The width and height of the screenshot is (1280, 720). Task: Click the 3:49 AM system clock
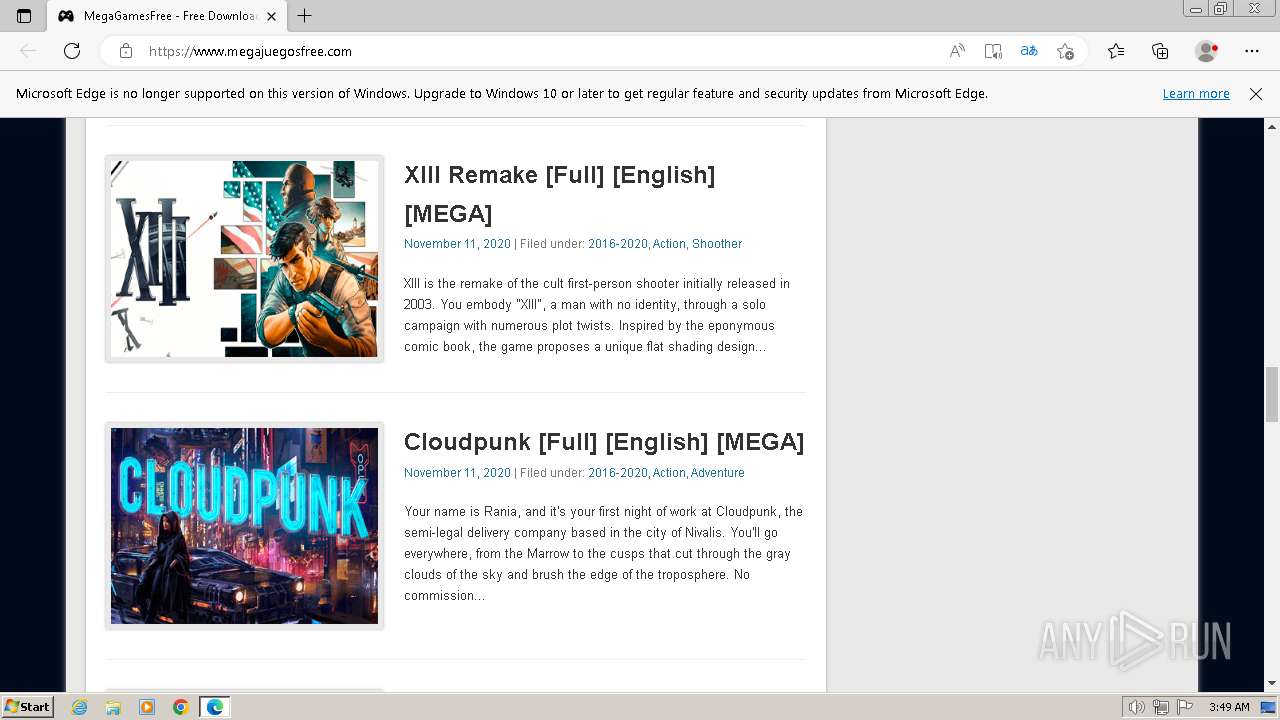[x=1229, y=707]
